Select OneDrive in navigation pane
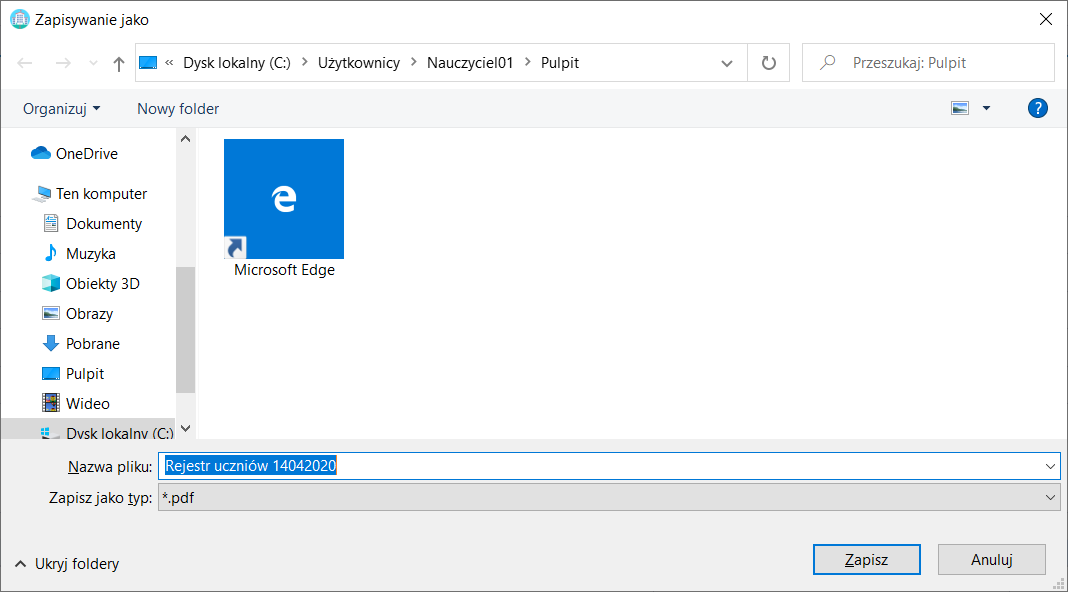Image resolution: width=1068 pixels, height=592 pixels. click(87, 154)
